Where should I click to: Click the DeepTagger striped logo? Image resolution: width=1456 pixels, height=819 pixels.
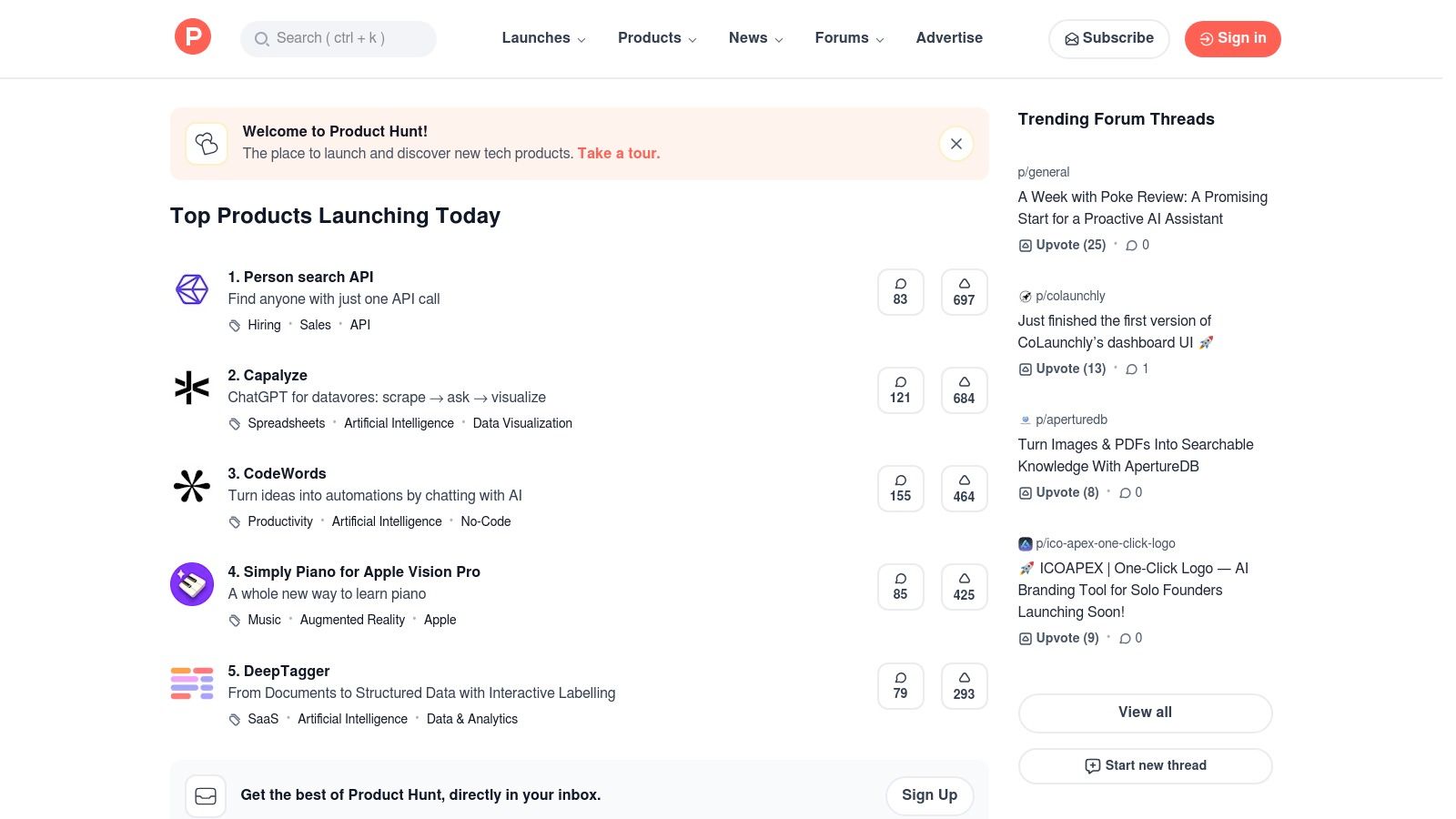tap(192, 683)
